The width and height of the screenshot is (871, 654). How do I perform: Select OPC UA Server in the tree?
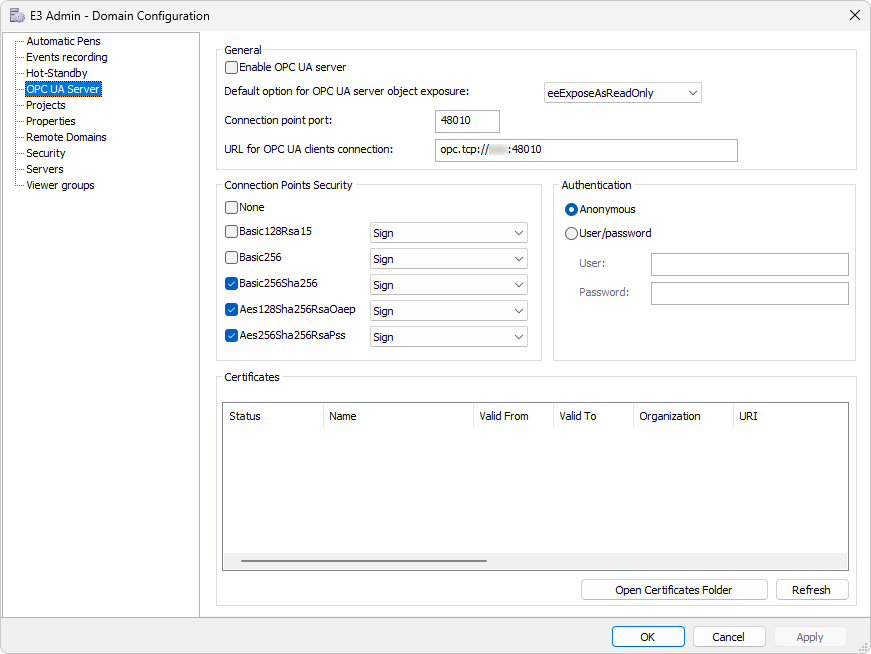tap(63, 89)
